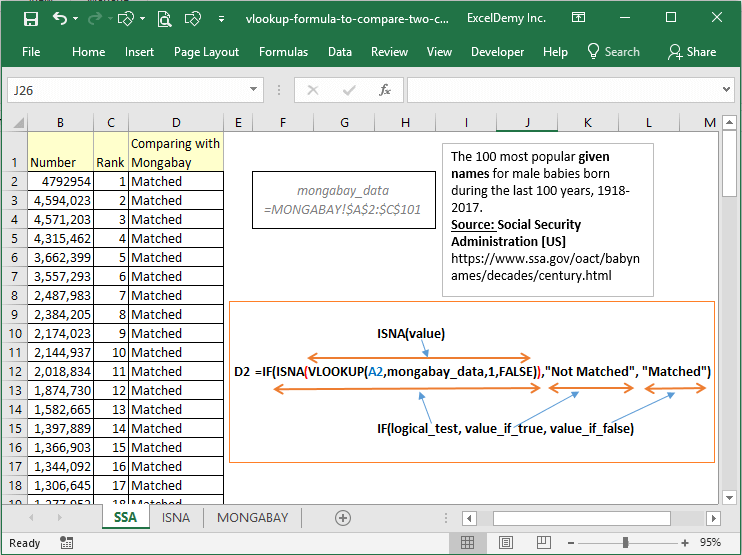
Task: Open the Page Layout tab
Action: pos(206,52)
